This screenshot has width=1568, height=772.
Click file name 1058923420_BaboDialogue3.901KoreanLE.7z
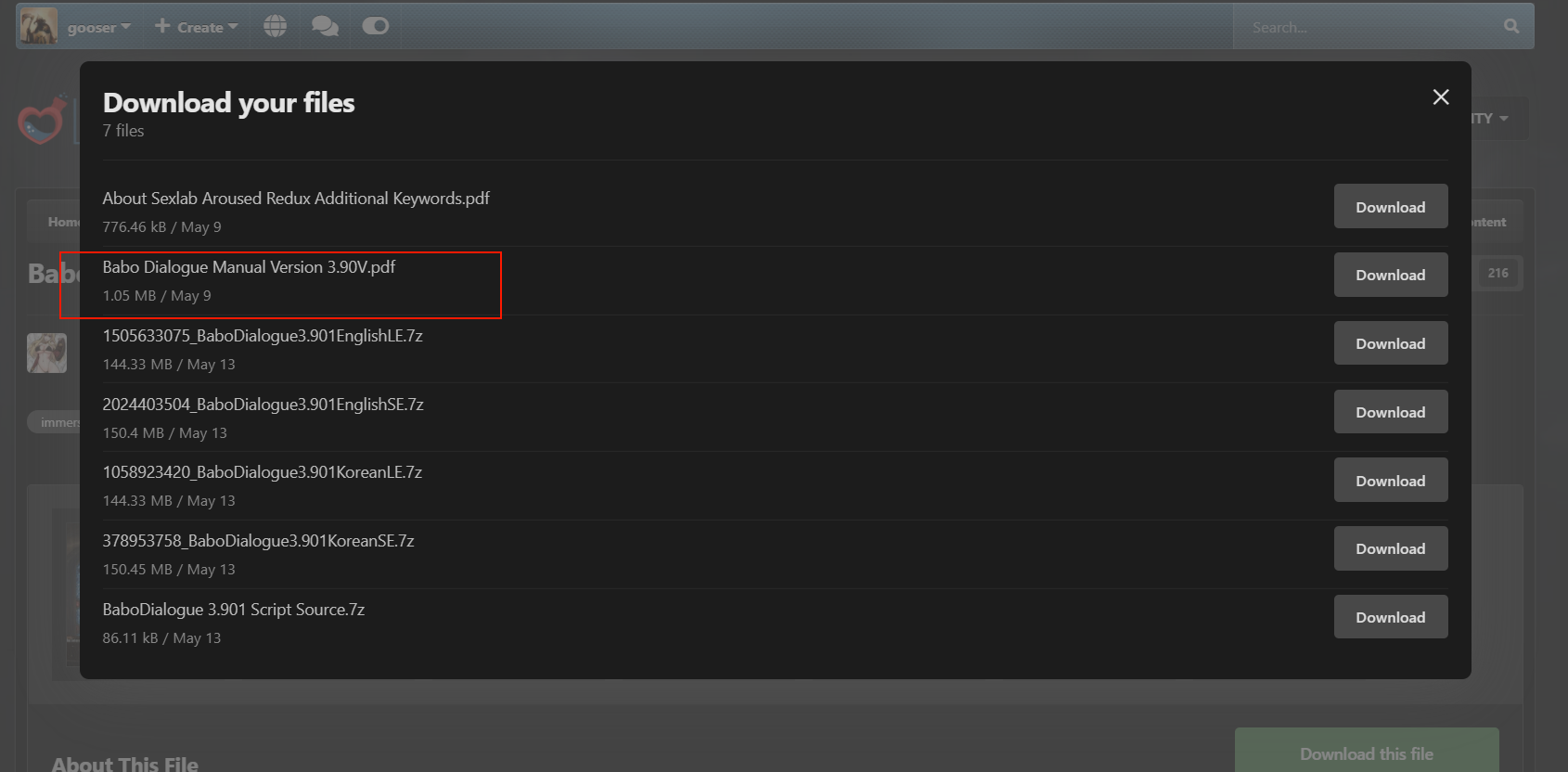(x=262, y=472)
